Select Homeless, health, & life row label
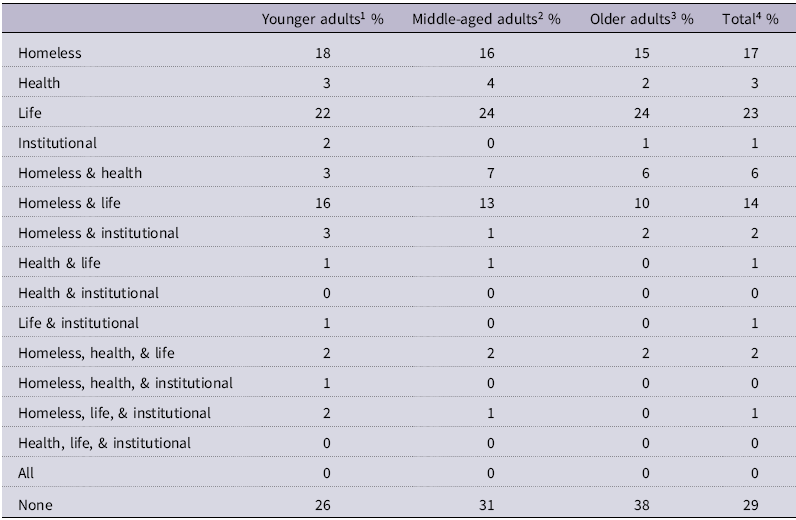796x520 pixels. pyautogui.click(x=96, y=352)
